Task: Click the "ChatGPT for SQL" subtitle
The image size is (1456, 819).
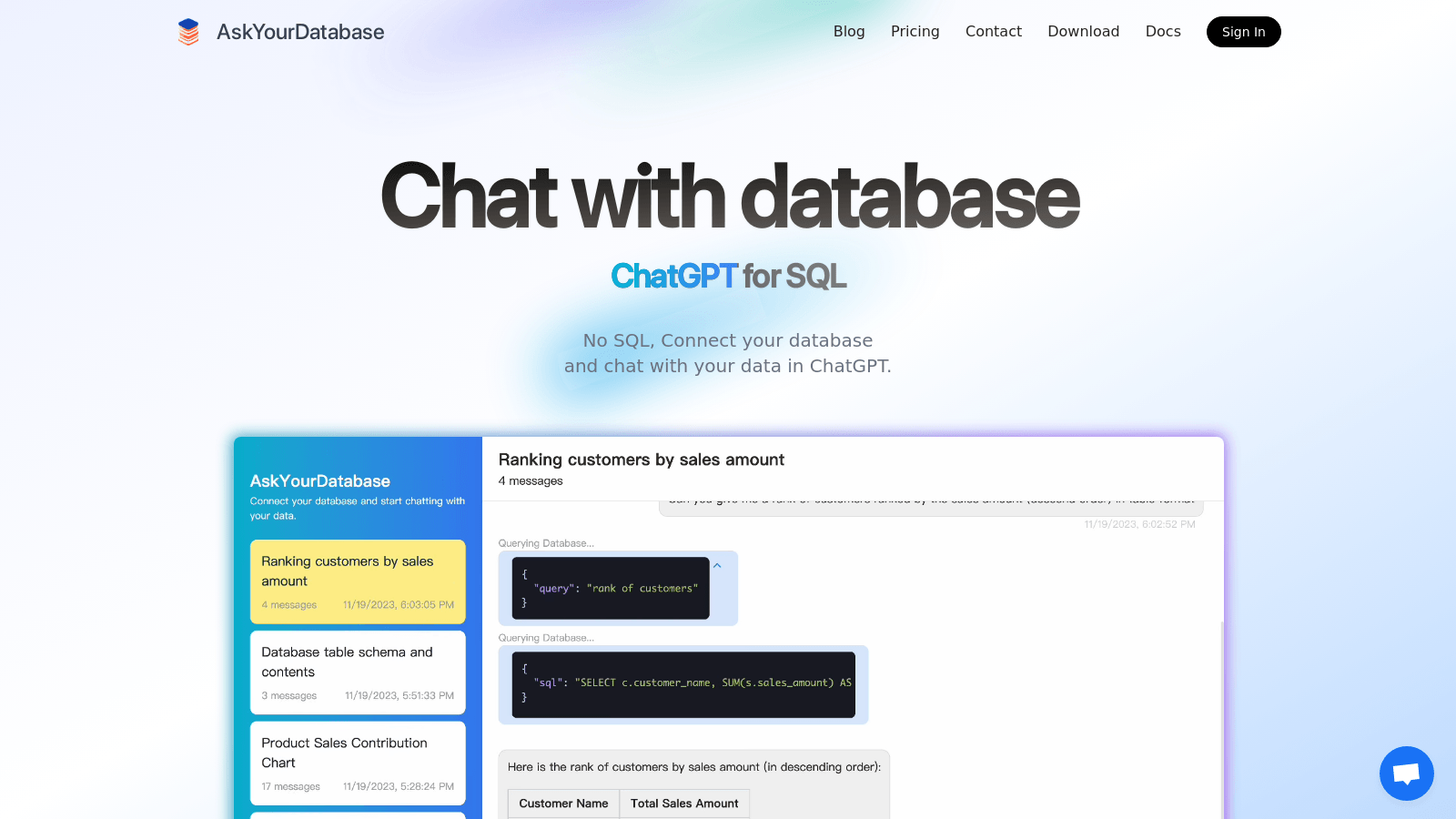Action: pos(728,276)
